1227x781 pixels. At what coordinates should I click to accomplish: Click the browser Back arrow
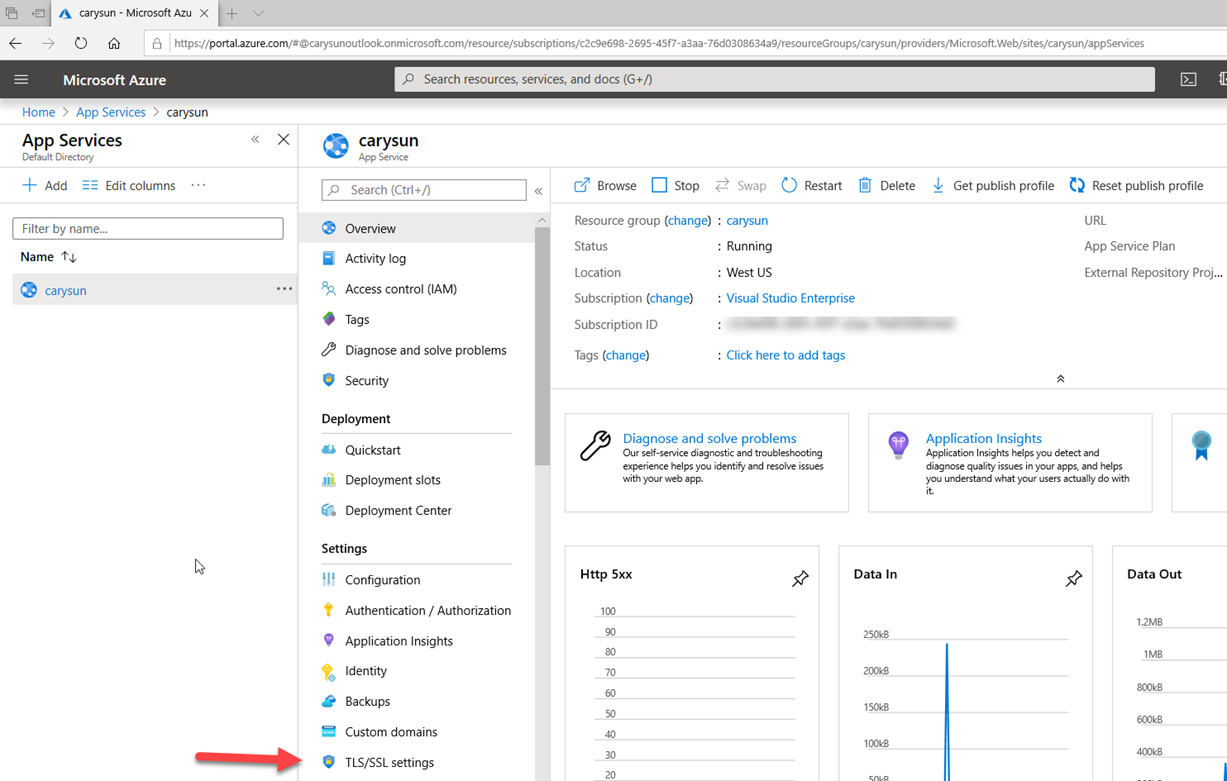pos(15,43)
